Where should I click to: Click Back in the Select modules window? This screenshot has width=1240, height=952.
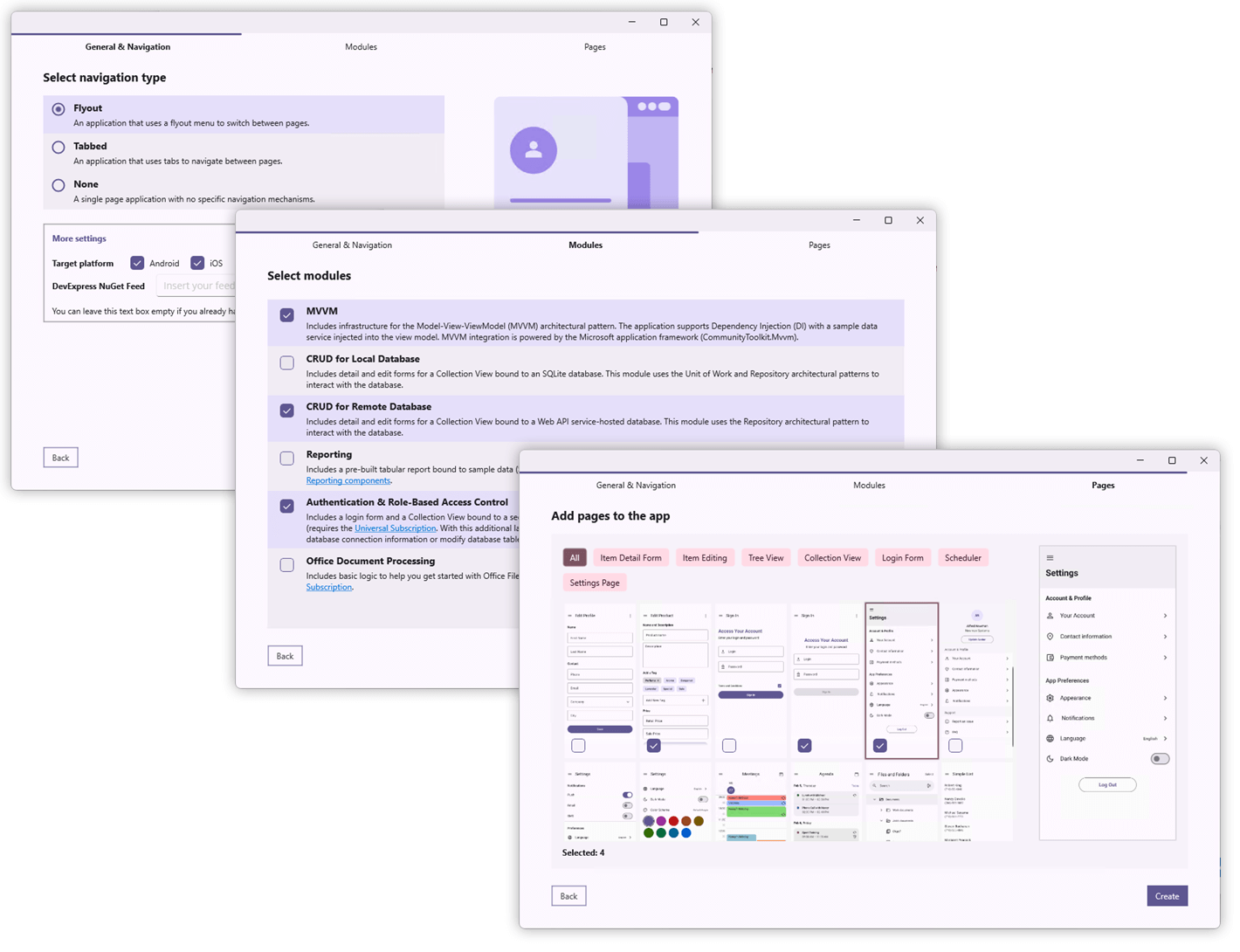285,656
